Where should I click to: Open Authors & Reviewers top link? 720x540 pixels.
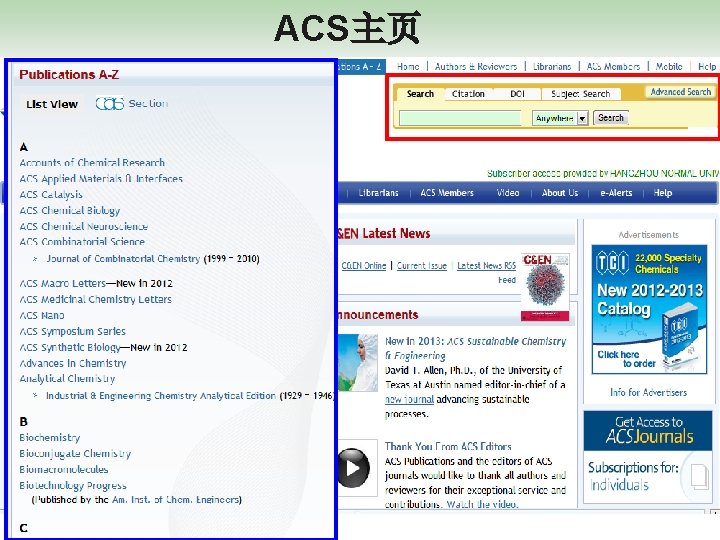[476, 67]
